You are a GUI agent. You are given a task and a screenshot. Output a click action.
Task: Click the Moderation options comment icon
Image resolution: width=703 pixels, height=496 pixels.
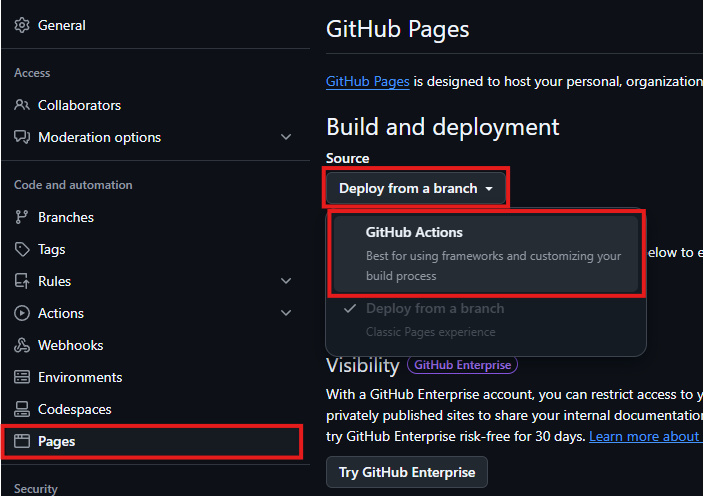tap(22, 137)
